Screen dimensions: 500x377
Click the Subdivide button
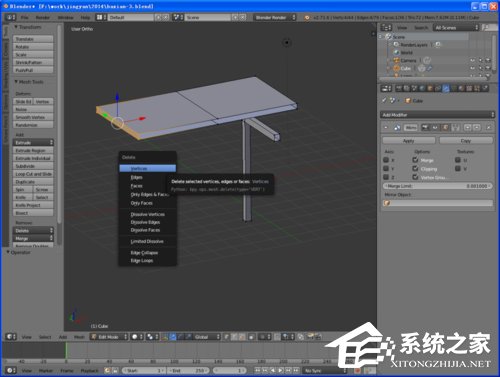[x=33, y=166]
